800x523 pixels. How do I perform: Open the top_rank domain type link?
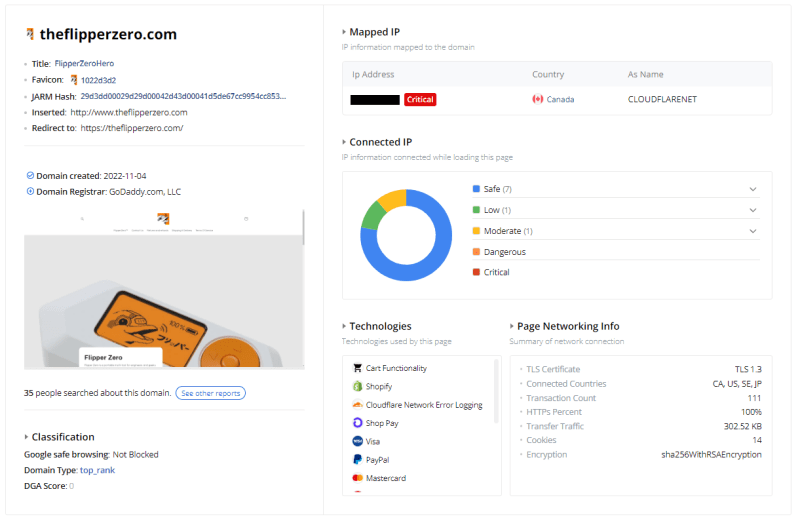click(97, 470)
